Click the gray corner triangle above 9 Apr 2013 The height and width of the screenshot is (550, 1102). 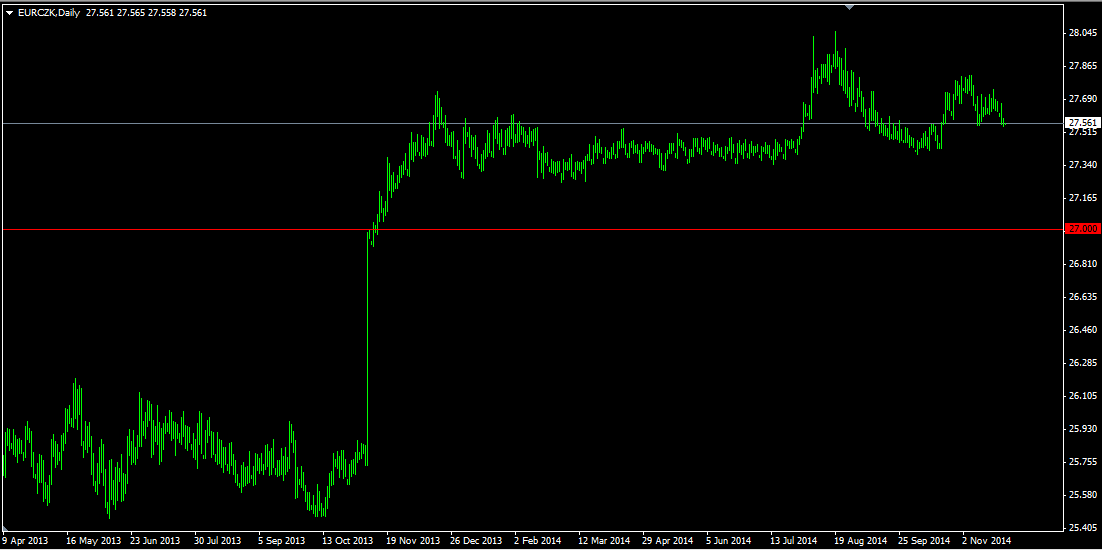[x=6, y=528]
